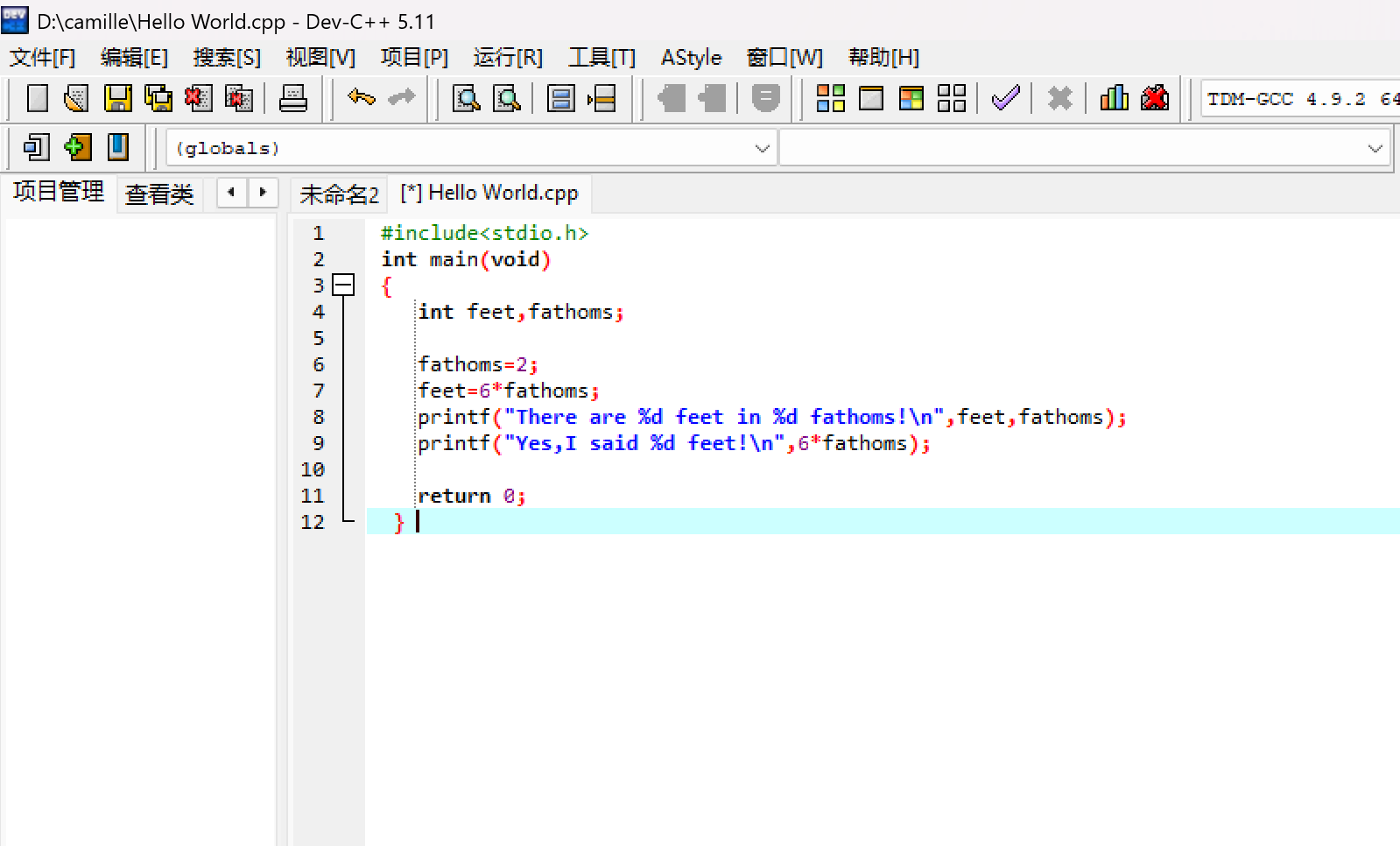Click the Save All toolbar icon
1400x846 pixels.
158,98
